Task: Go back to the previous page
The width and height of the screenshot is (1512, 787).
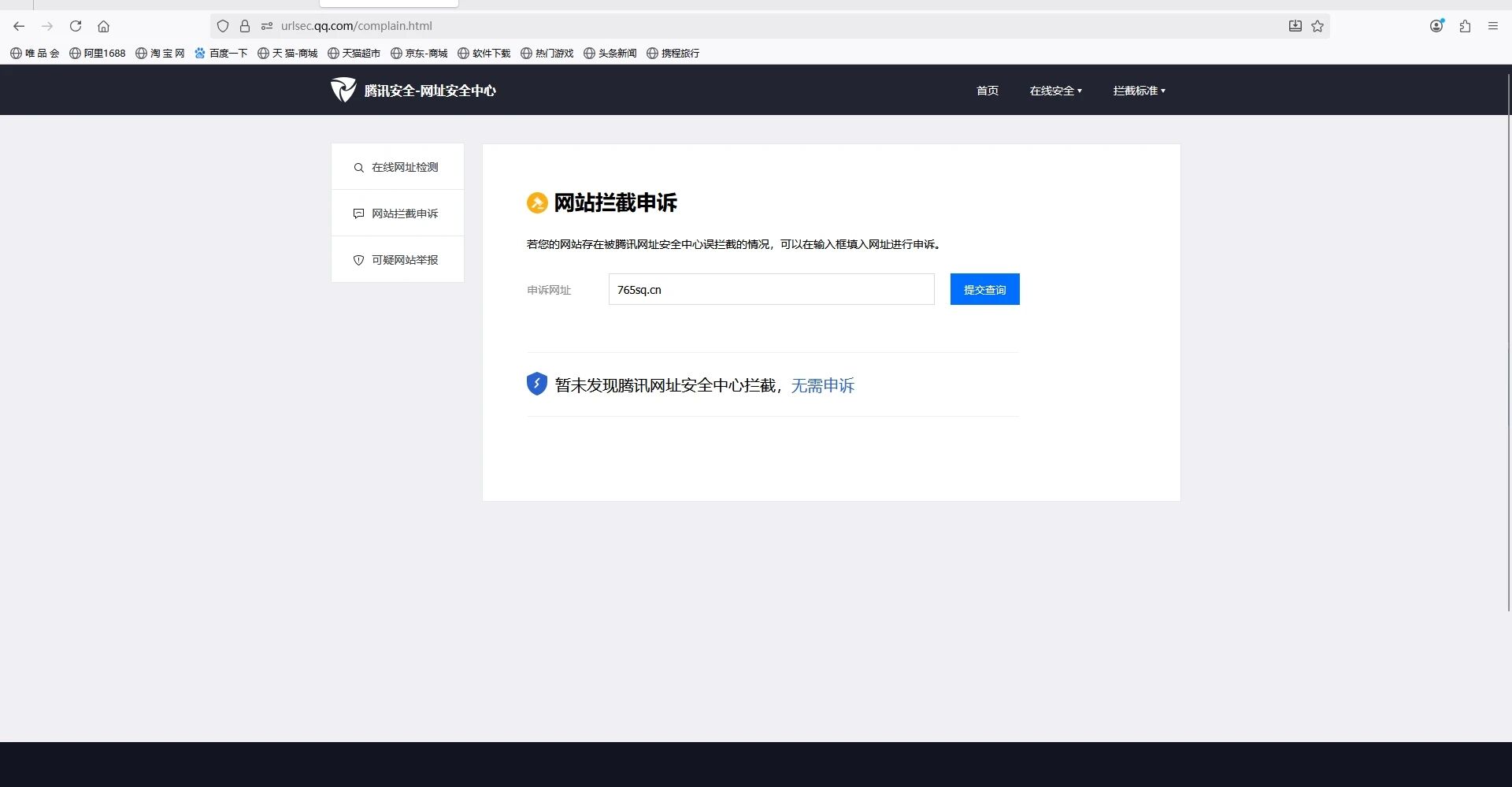Action: (19, 26)
